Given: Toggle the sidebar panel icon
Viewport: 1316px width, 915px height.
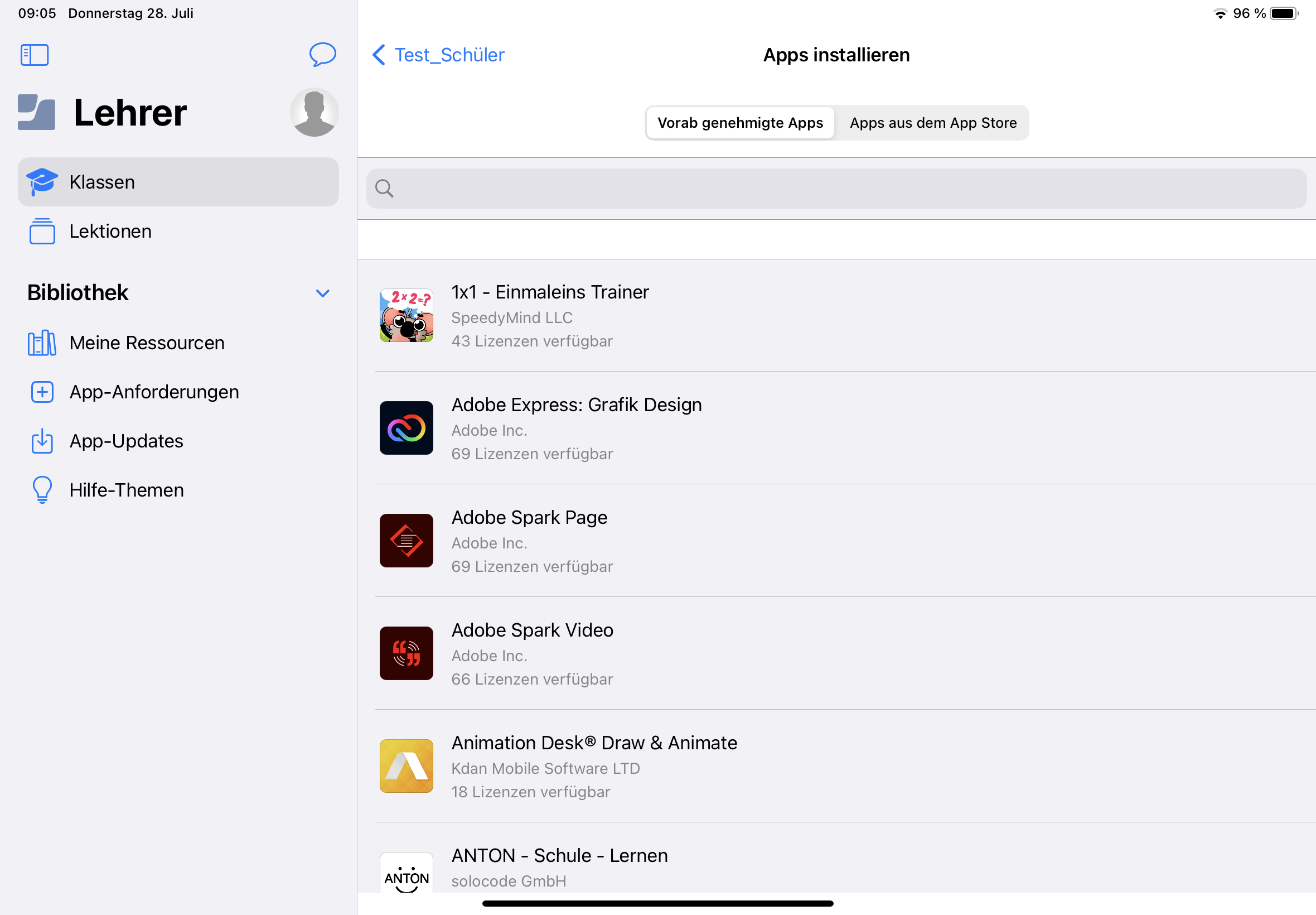Looking at the screenshot, I should coord(35,55).
